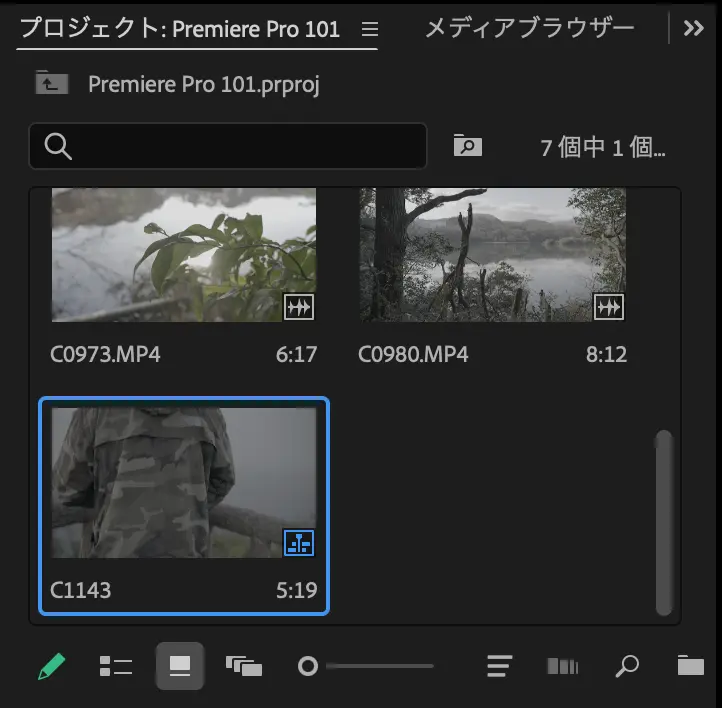722x708 pixels.
Task: Navigate up using the folder-up icon
Action: tap(52, 83)
